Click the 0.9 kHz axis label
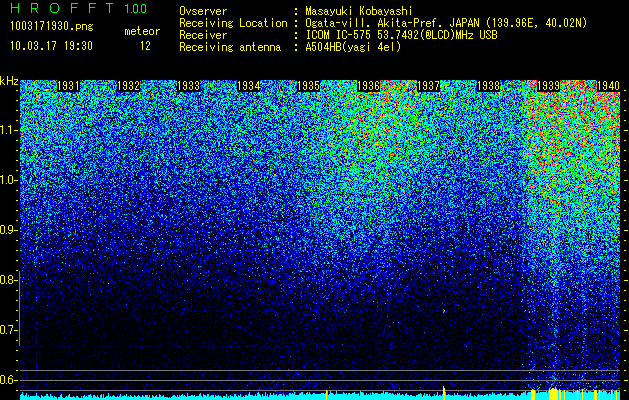Image resolution: width=629 pixels, height=400 pixels. coord(7,230)
